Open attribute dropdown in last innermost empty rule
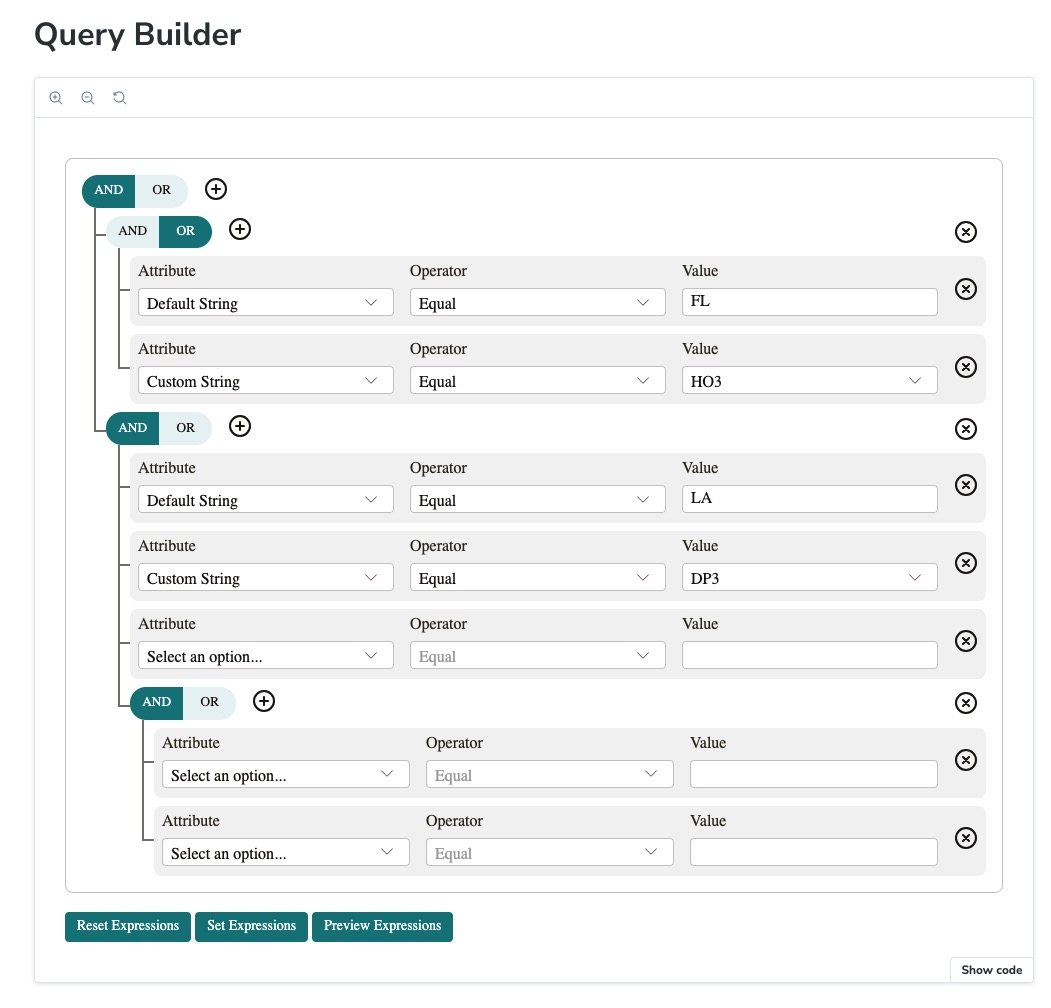The width and height of the screenshot is (1051, 1008). click(x=286, y=852)
